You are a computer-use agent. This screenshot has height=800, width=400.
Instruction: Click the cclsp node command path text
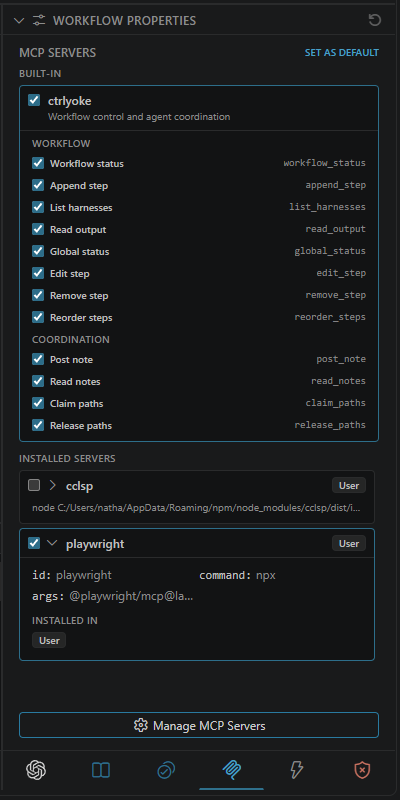coord(197,509)
